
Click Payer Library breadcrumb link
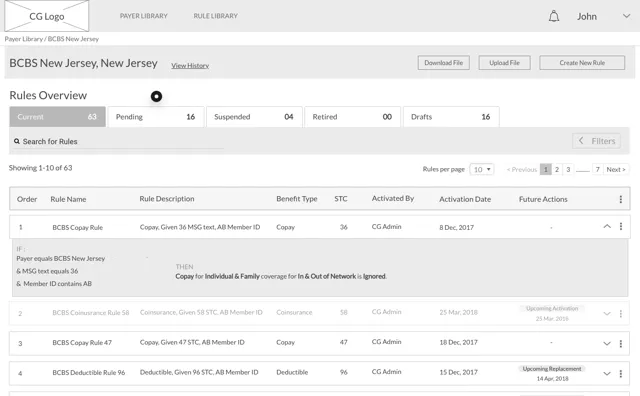(24, 39)
